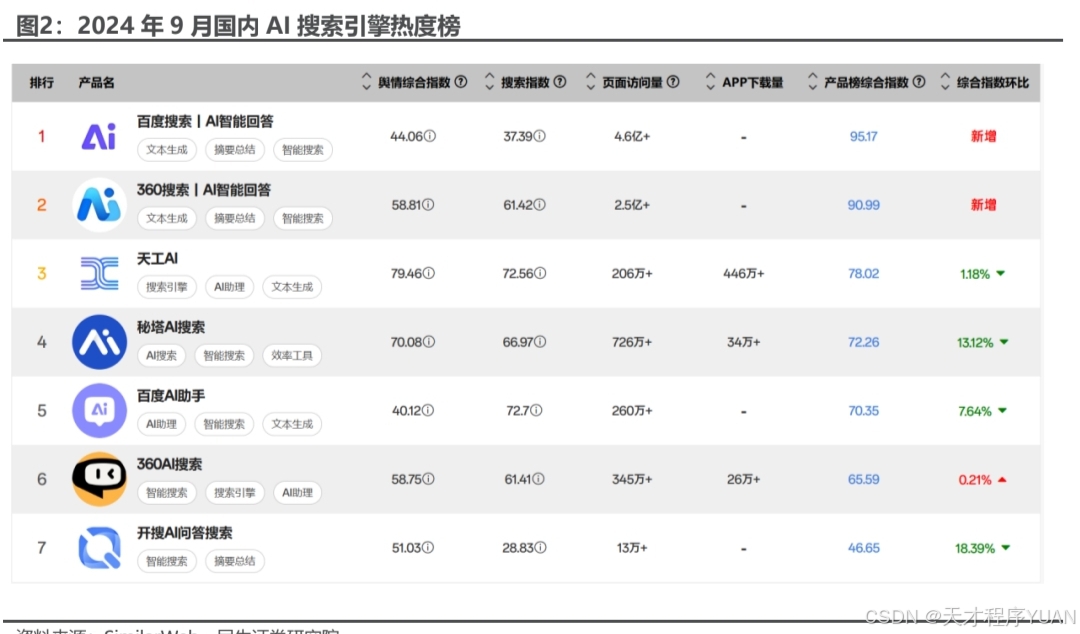Open 百度搜索 | AI智能回答 product link
The image size is (1080, 634).
[x=205, y=121]
